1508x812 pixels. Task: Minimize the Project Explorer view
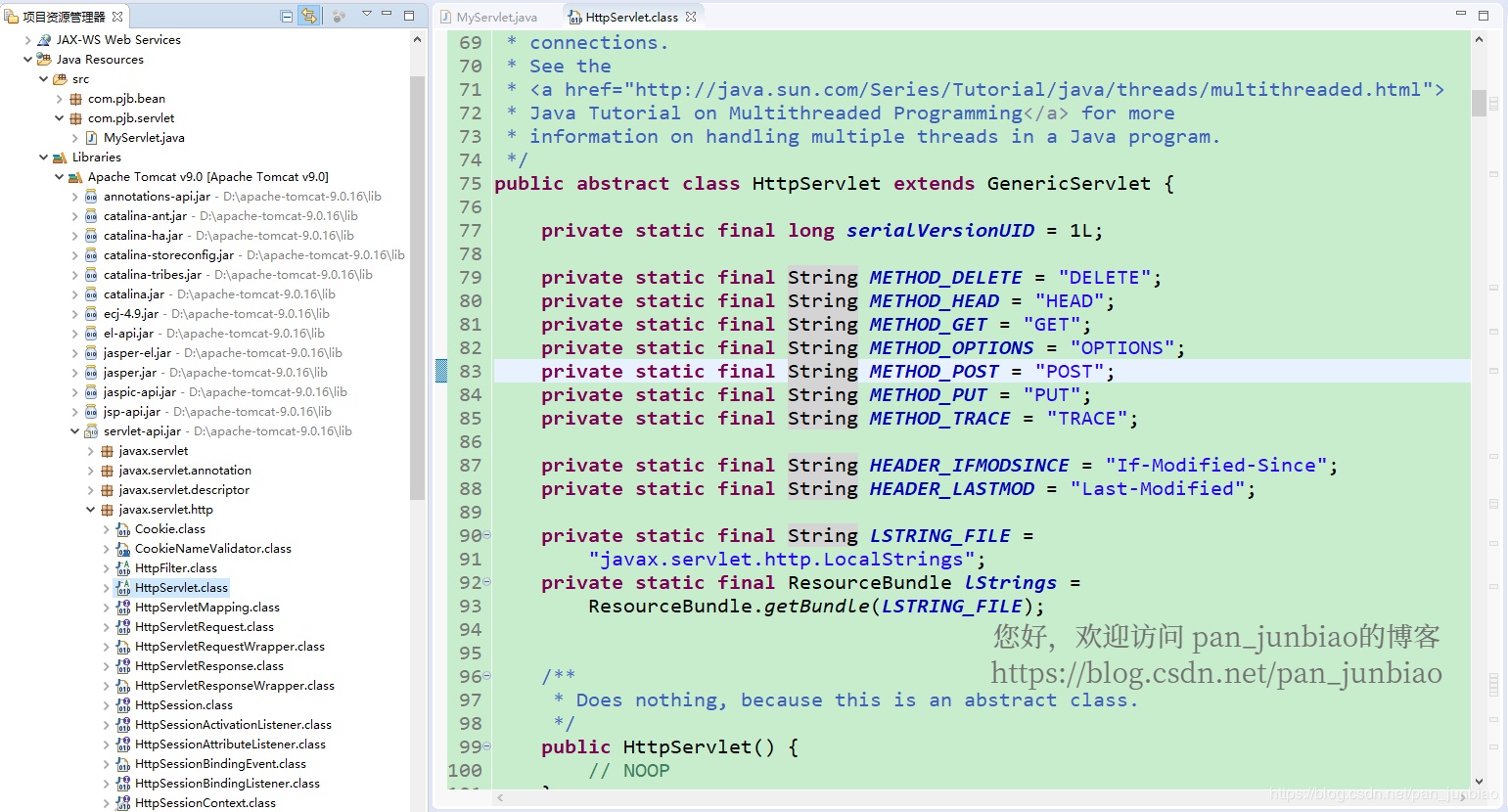387,15
